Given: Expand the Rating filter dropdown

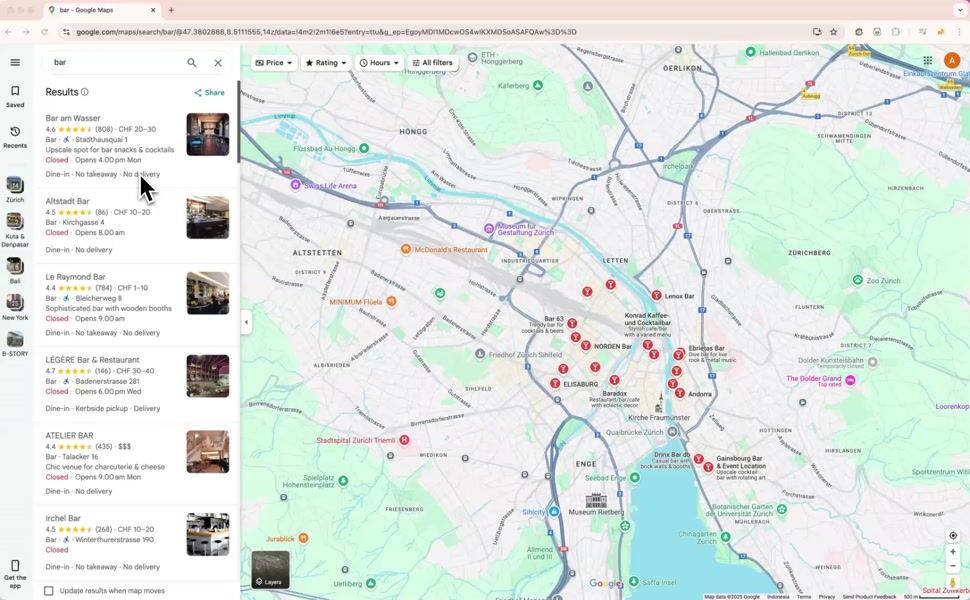Looking at the screenshot, I should (326, 63).
